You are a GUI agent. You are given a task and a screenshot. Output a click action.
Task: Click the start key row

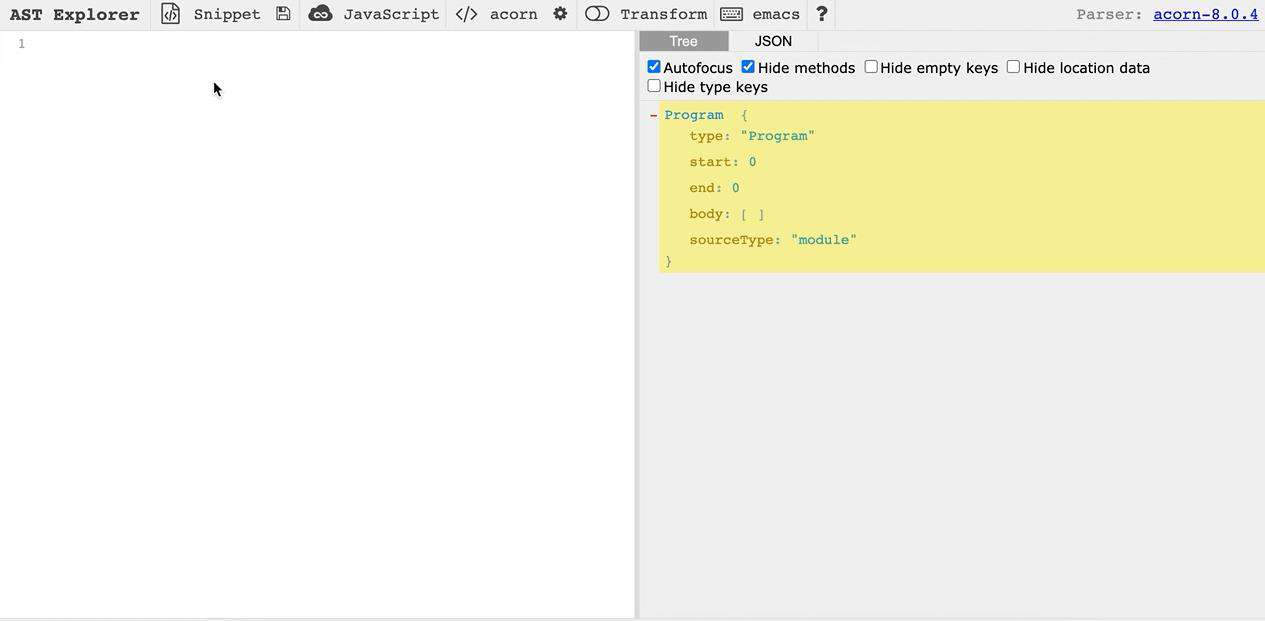click(722, 162)
